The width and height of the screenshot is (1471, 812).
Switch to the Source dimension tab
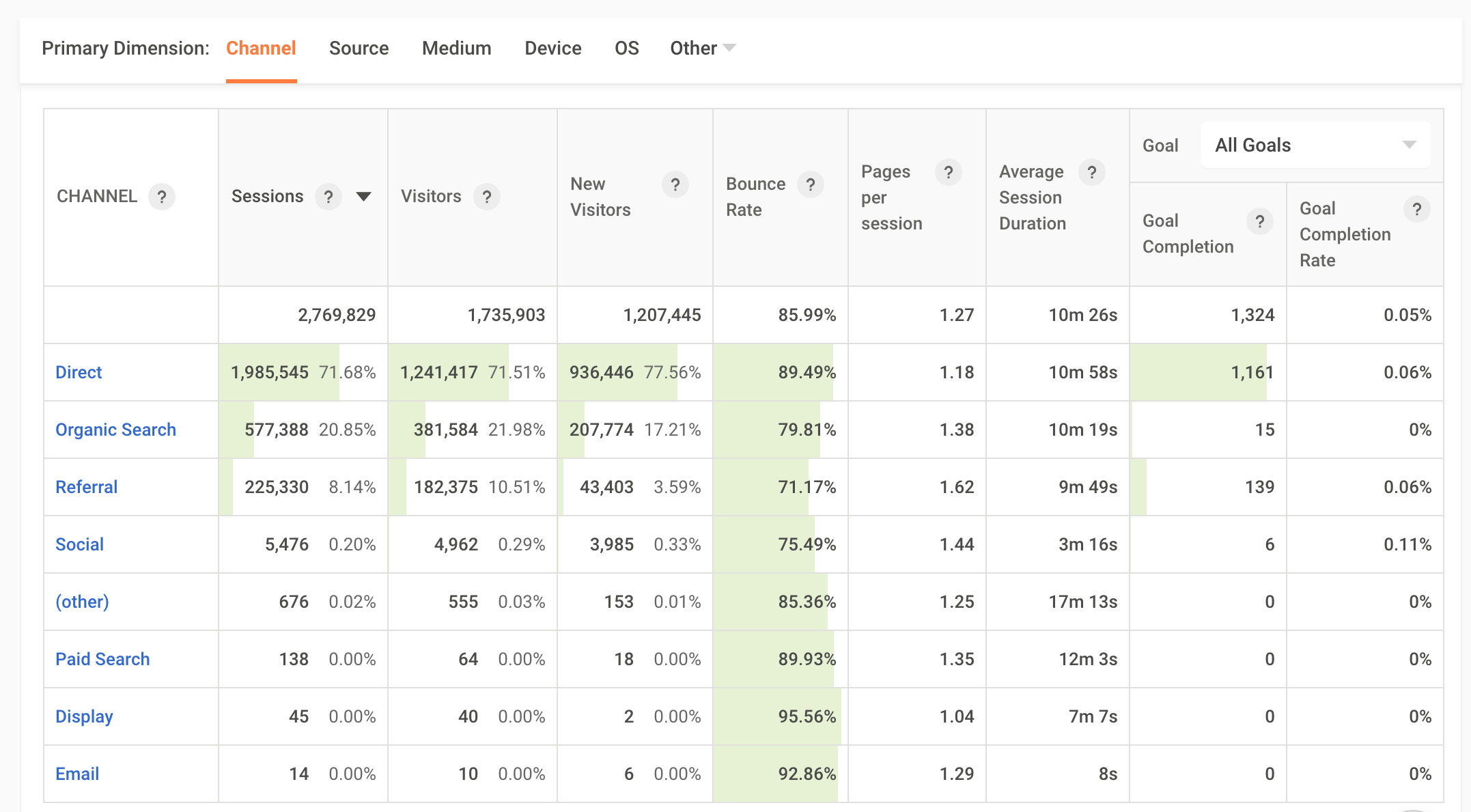tap(359, 48)
